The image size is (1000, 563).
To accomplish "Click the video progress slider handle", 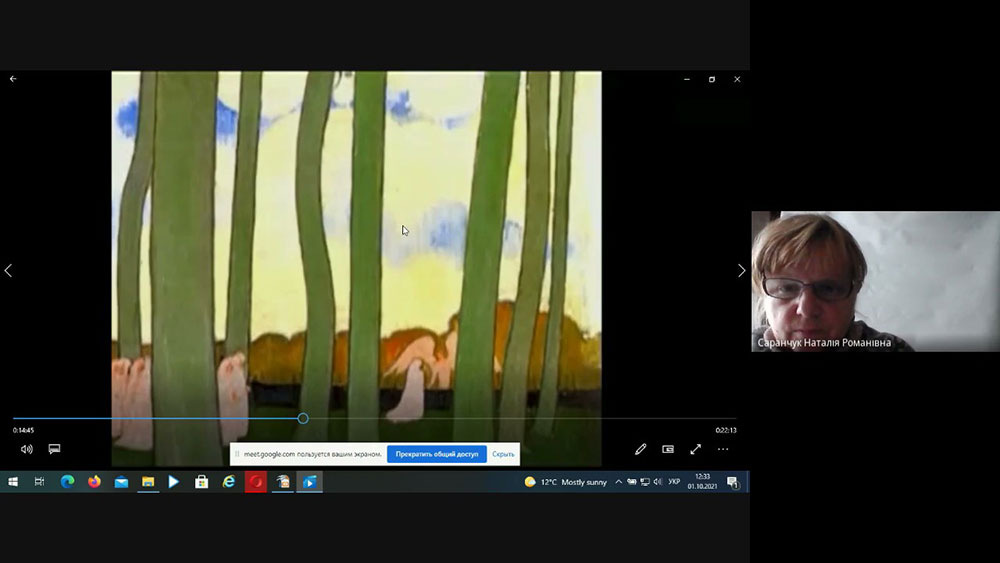I will [x=303, y=418].
